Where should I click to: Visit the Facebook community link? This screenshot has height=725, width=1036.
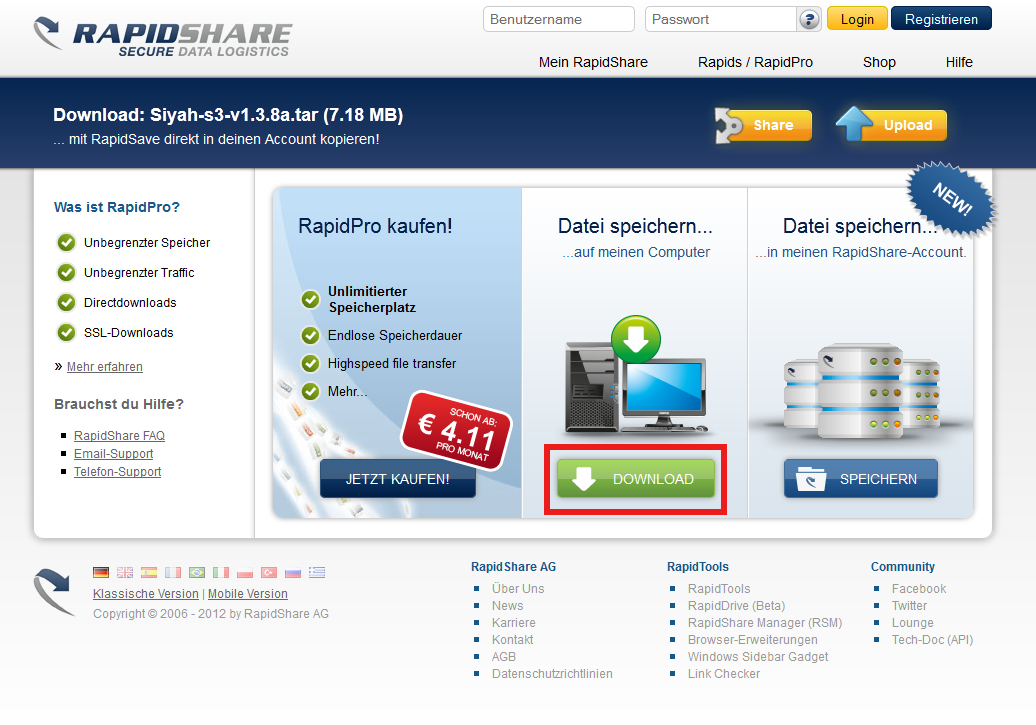pos(919,588)
